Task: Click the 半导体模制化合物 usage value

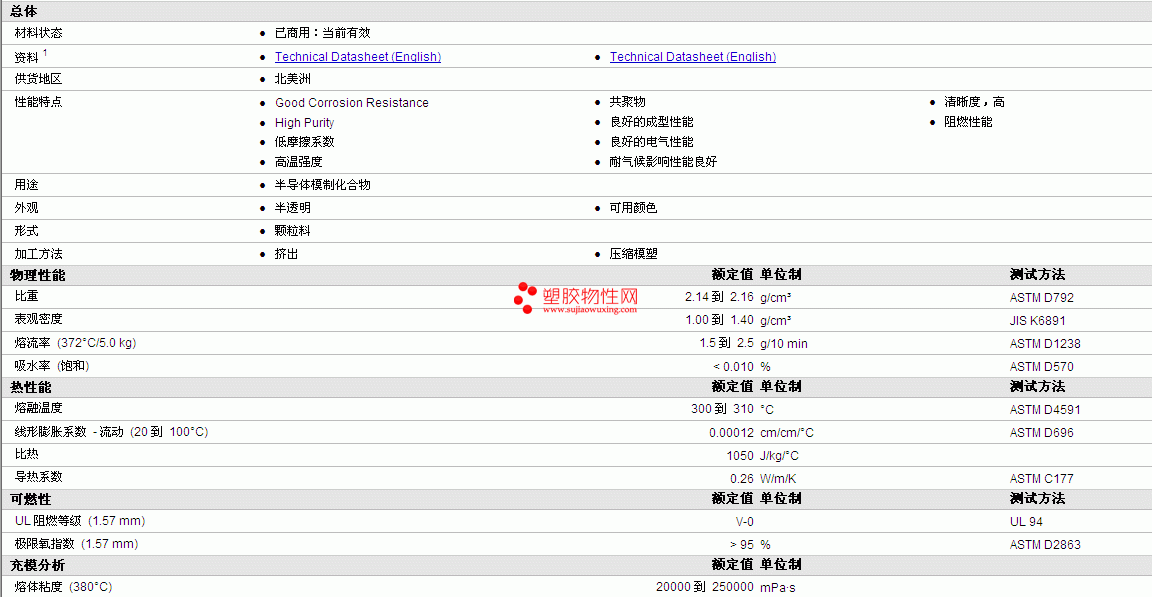Action: [x=323, y=185]
